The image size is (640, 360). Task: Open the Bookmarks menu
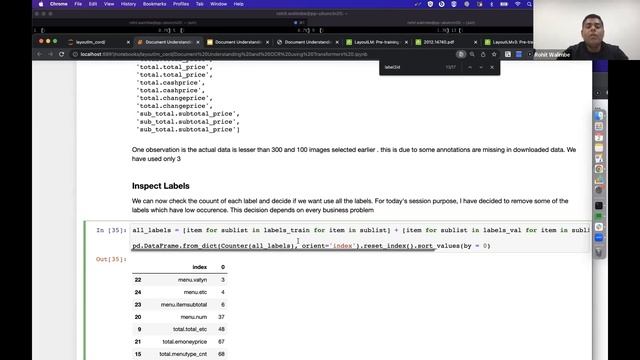[x=154, y=4]
